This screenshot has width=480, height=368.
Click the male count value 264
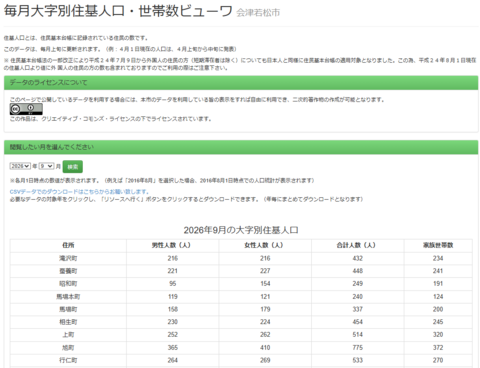click(173, 360)
